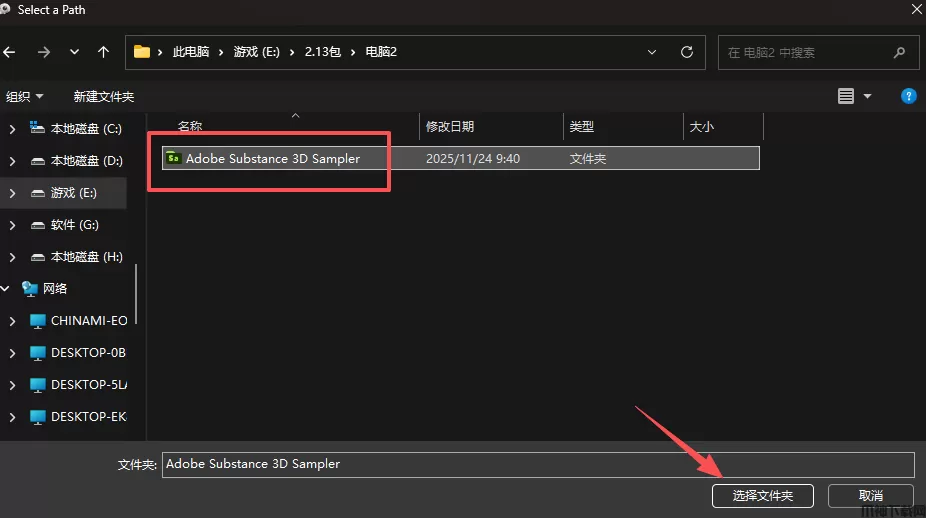Select 游戏 (E:) in the address path

256,52
